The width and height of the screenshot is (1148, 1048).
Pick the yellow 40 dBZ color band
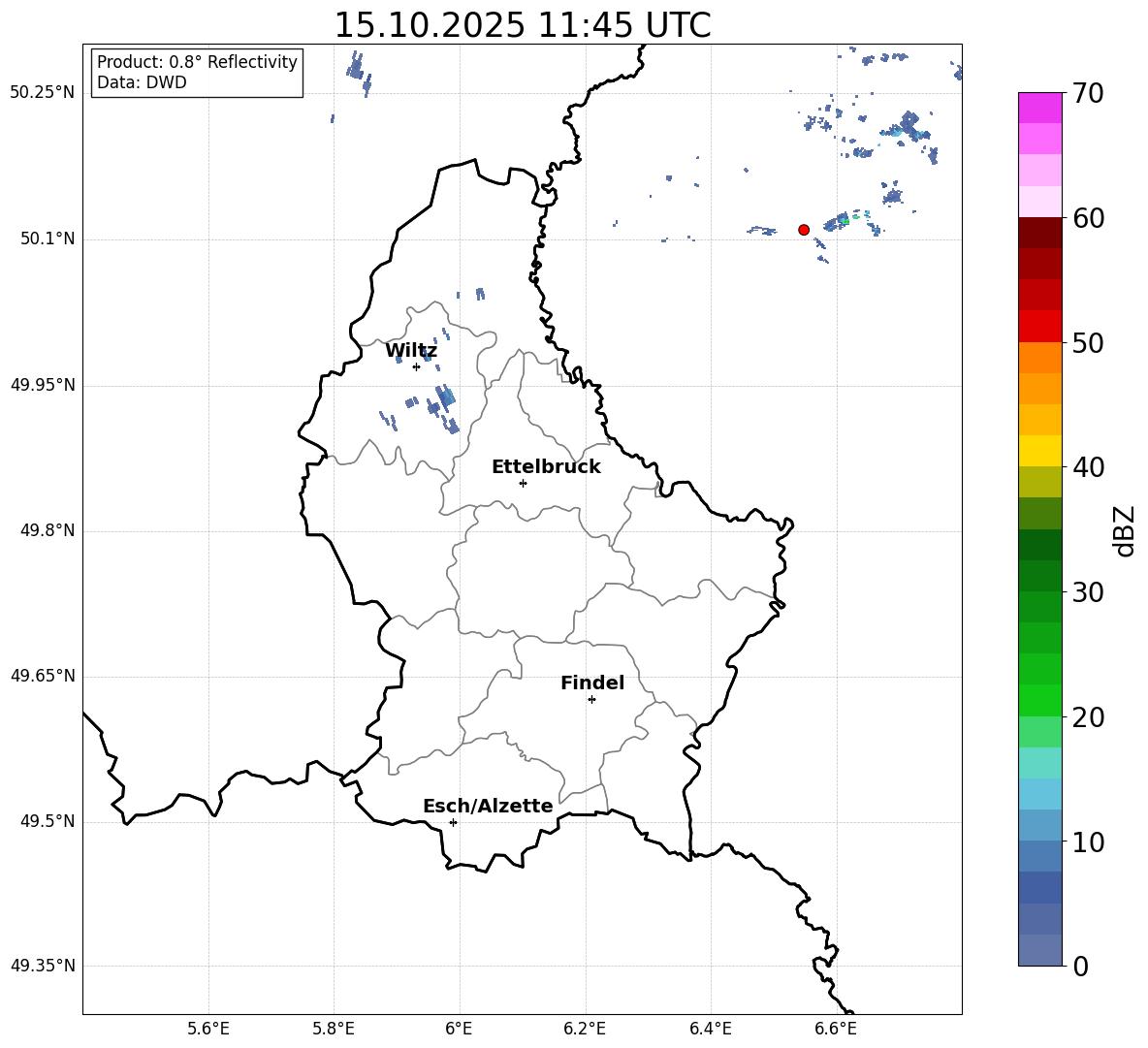1040,451
